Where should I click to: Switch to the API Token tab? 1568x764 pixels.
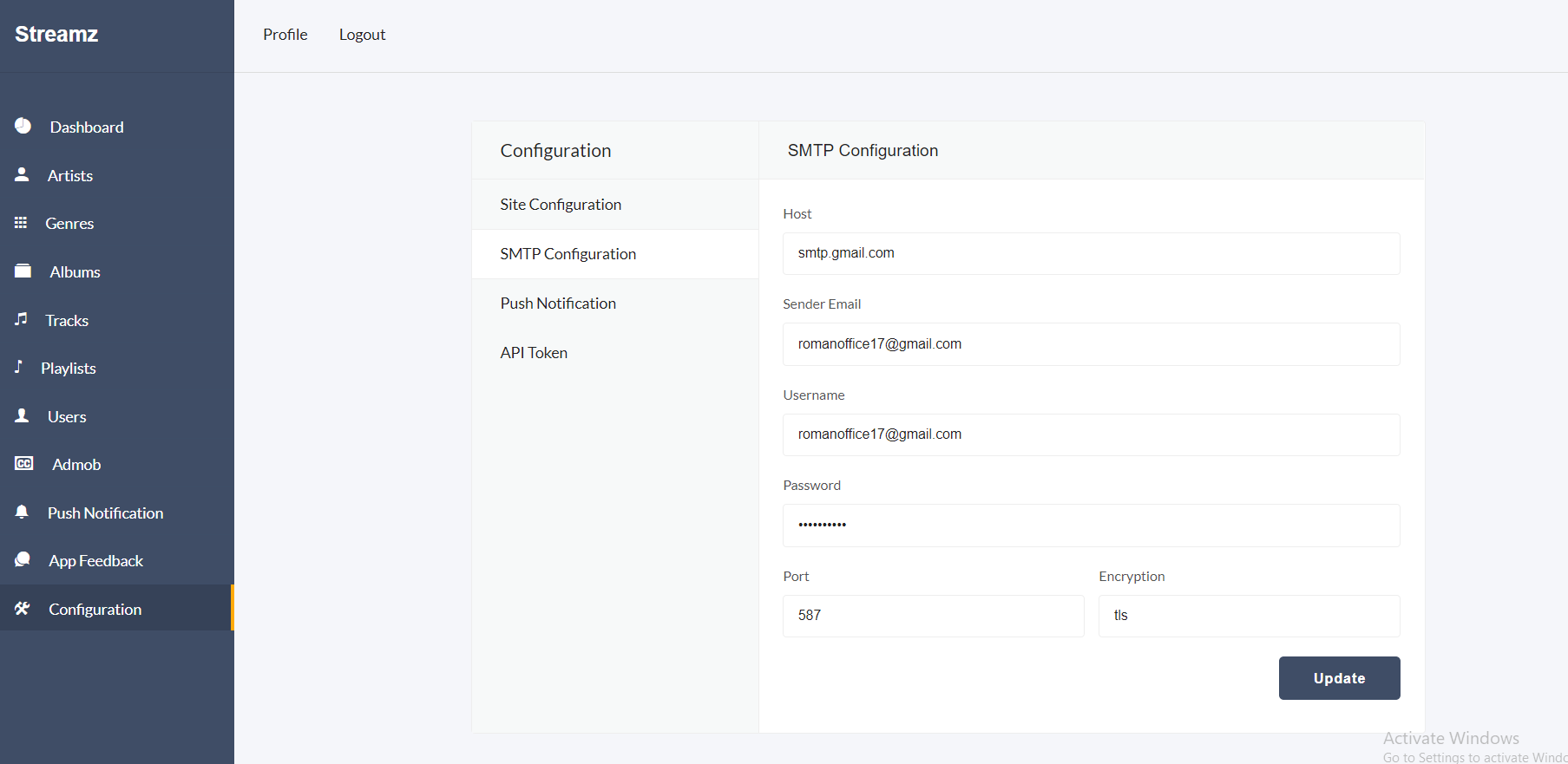(x=534, y=353)
